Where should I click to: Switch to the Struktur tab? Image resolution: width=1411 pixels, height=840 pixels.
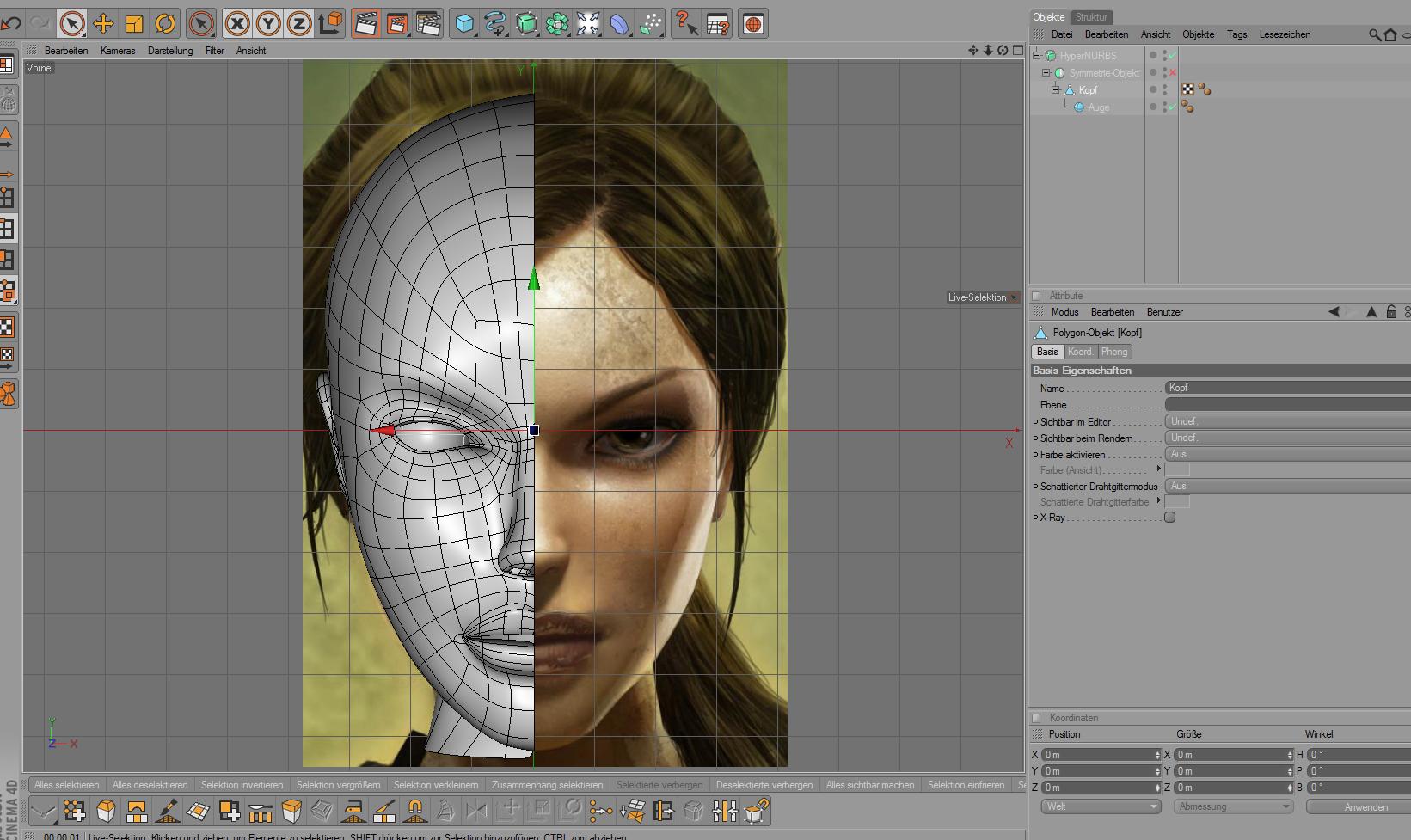coord(1091,17)
